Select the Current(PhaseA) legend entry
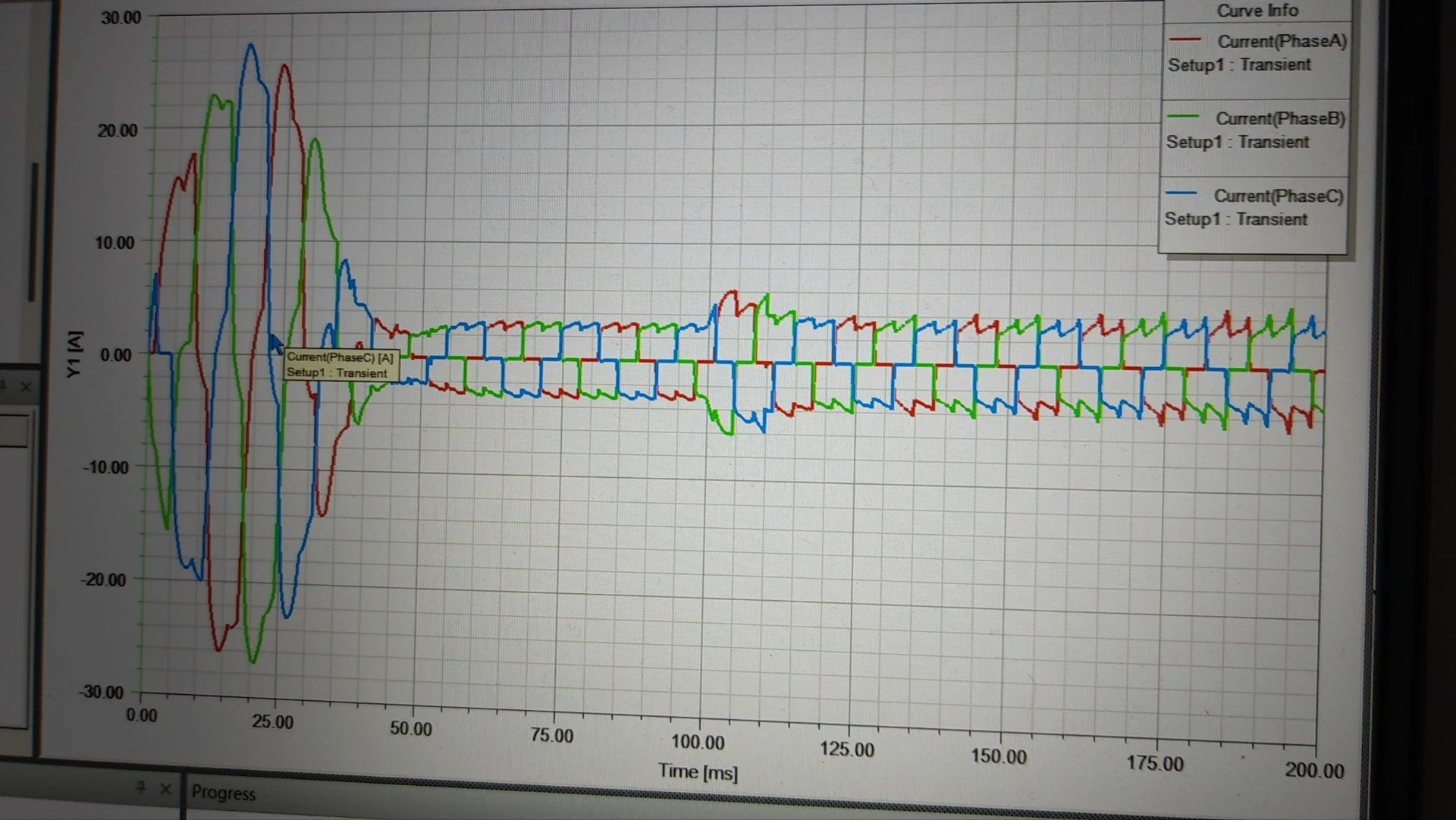This screenshot has width=1456, height=820. tap(1282, 41)
